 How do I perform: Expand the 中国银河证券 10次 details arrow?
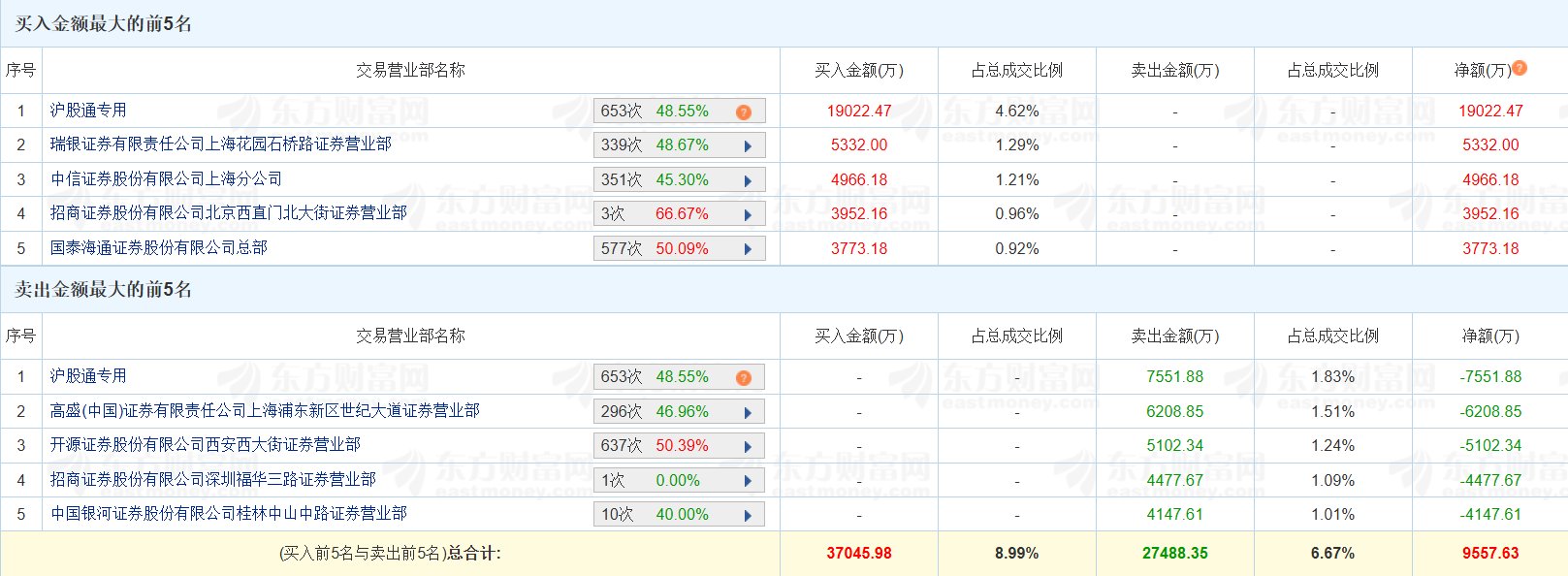pyautogui.click(x=748, y=516)
